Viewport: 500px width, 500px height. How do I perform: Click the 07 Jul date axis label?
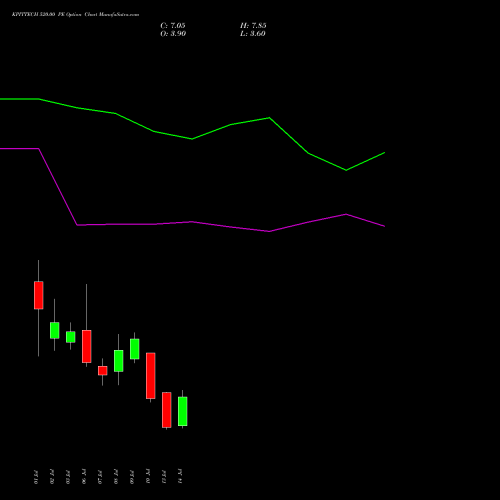(x=100, y=477)
